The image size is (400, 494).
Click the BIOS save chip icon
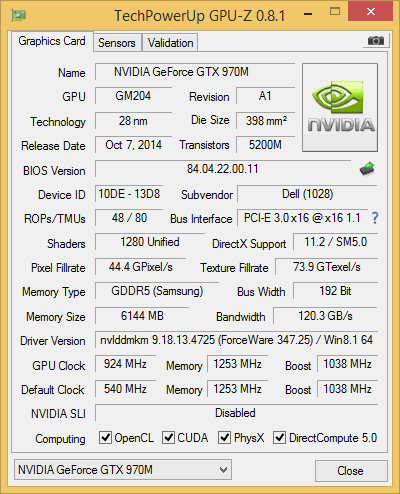[x=367, y=169]
